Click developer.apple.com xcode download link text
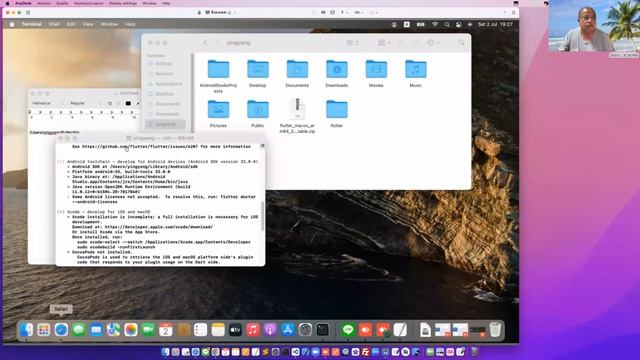The image size is (640, 360). click(x=159, y=227)
